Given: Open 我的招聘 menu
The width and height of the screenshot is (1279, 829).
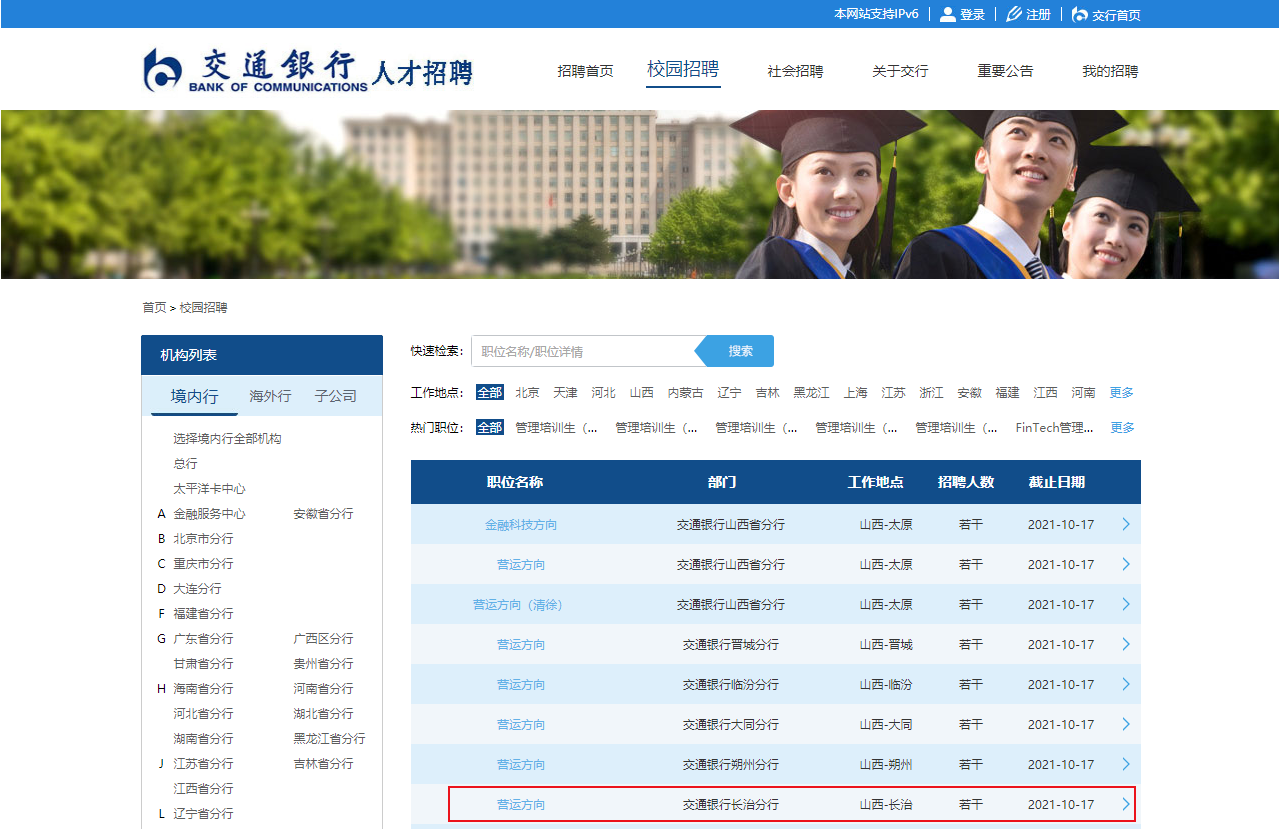Looking at the screenshot, I should tap(1110, 71).
